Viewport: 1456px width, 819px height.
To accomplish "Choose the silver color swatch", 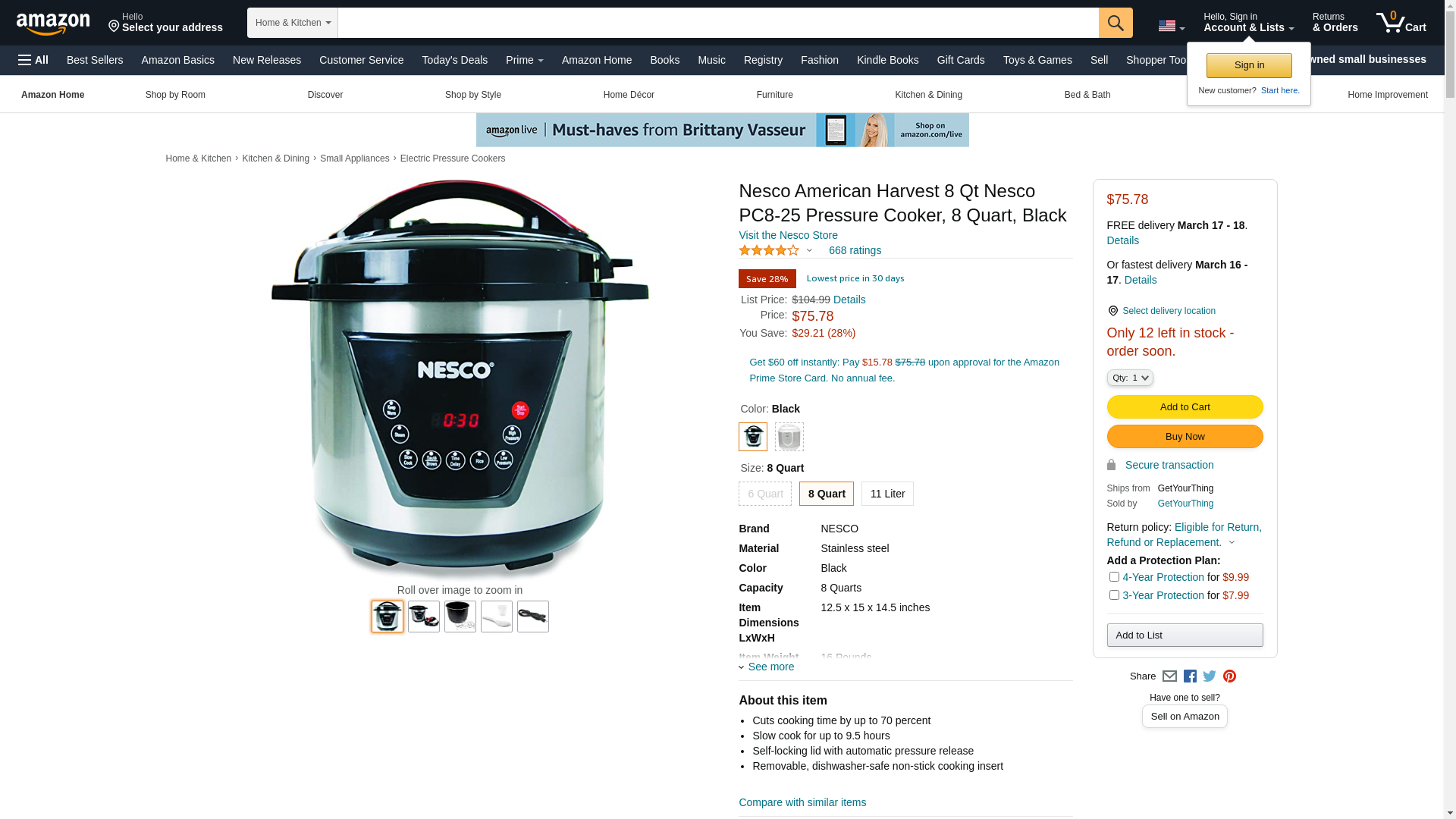I will [789, 437].
